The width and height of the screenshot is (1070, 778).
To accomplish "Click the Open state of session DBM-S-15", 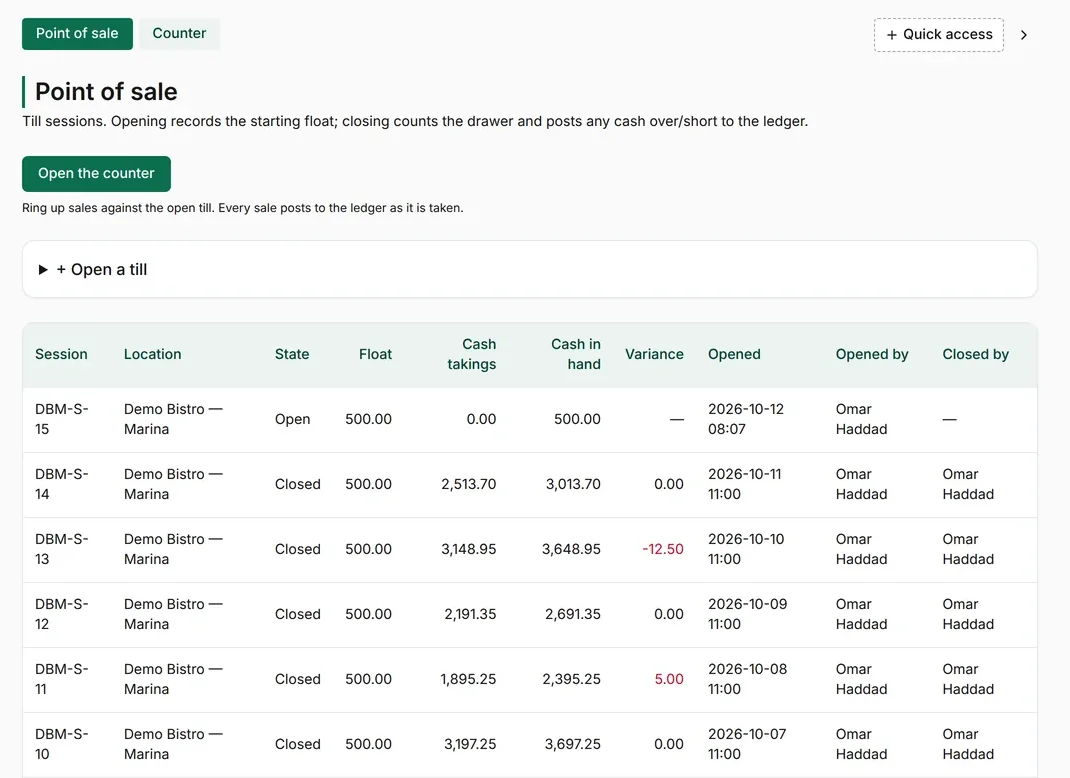I will pyautogui.click(x=292, y=419).
